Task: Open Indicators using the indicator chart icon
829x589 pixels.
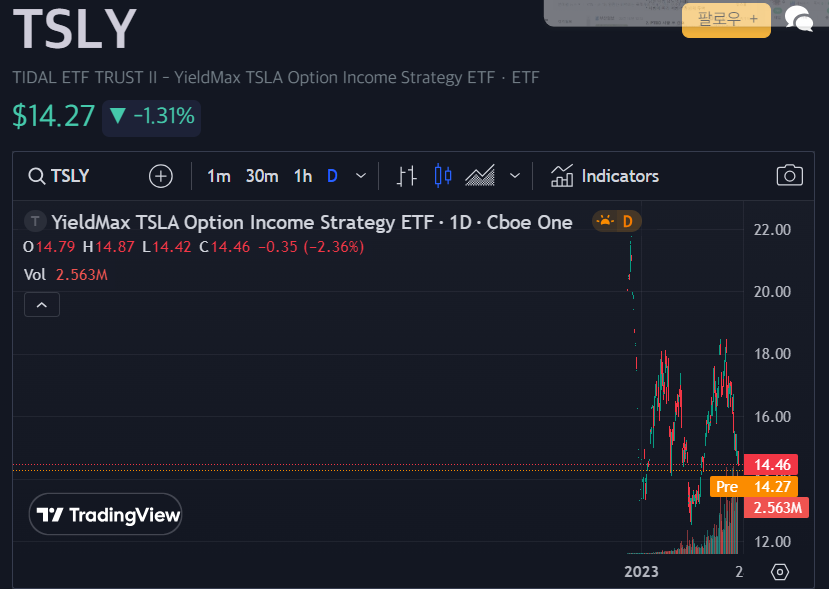Action: [605, 175]
